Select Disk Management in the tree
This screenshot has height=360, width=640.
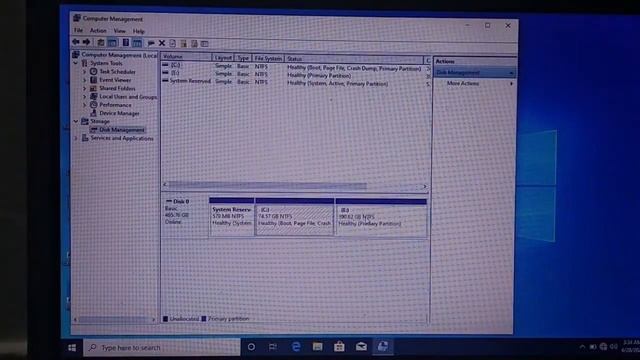point(122,130)
